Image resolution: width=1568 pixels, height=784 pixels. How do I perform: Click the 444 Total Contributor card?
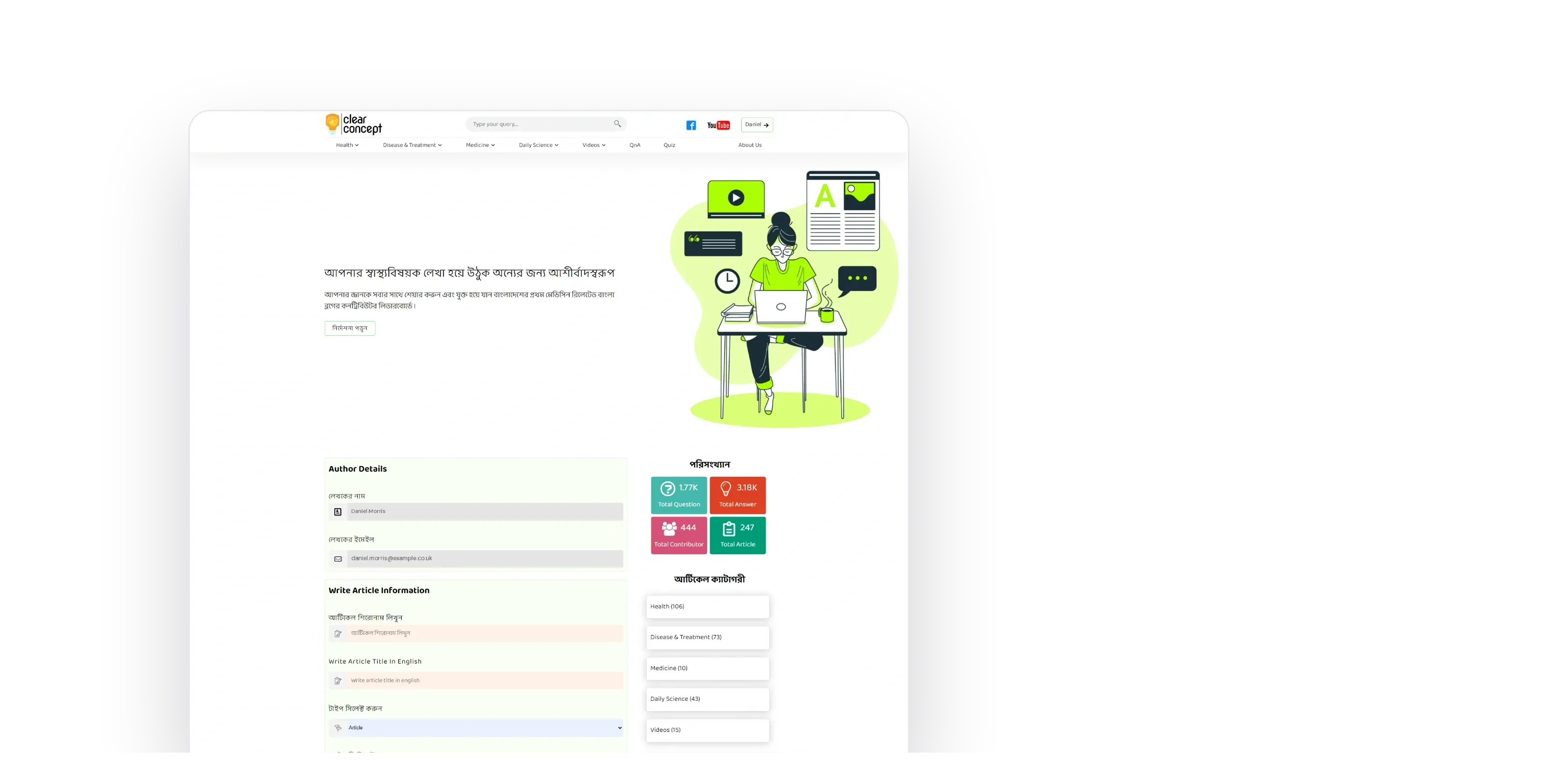point(679,535)
